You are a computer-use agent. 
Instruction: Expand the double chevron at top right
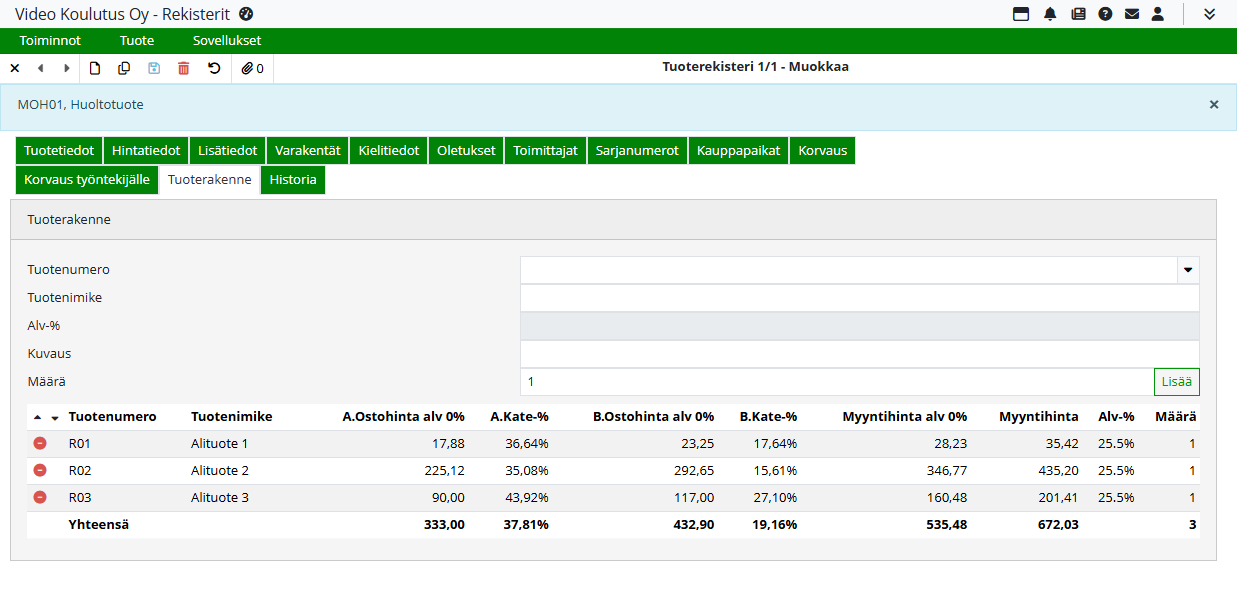click(x=1209, y=14)
